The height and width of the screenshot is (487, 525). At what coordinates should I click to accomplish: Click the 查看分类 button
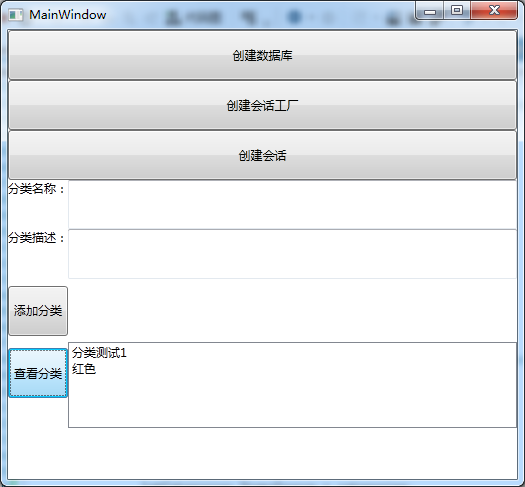pyautogui.click(x=38, y=373)
